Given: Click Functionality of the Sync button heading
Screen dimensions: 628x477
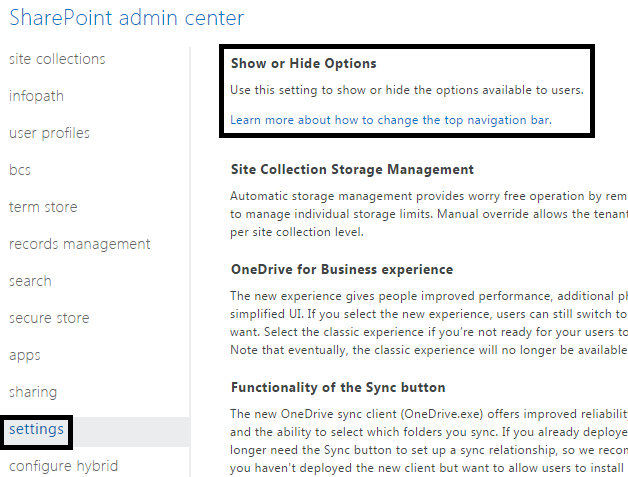Looking at the screenshot, I should point(338,387).
